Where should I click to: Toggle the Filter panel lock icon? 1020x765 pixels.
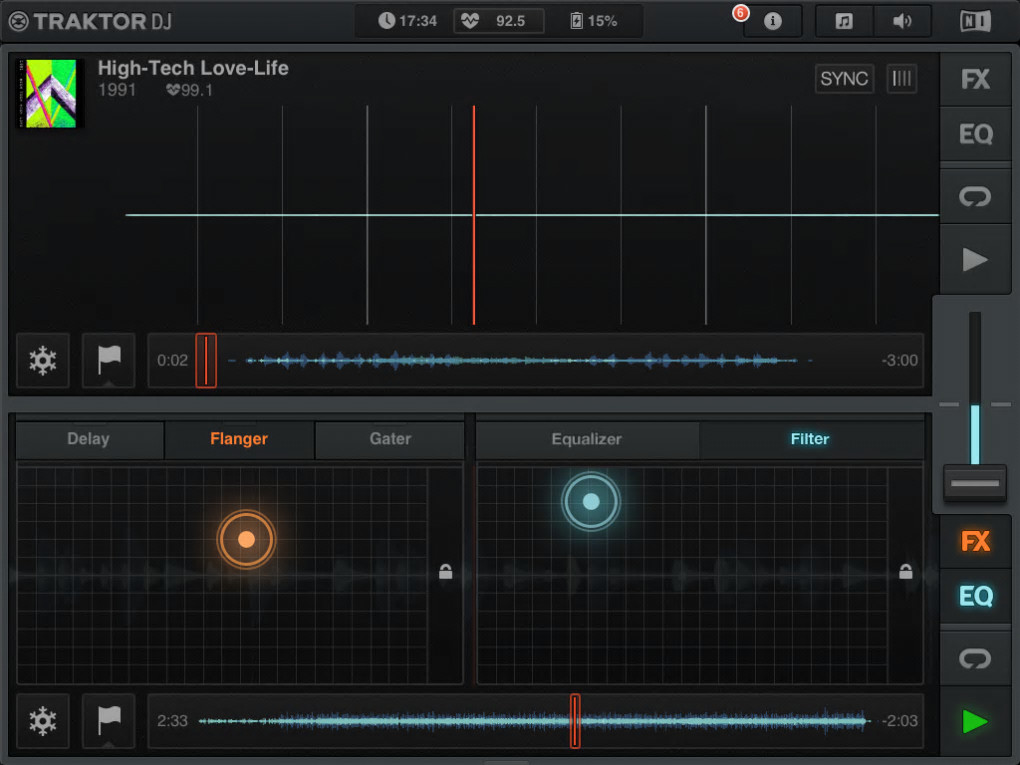[906, 572]
